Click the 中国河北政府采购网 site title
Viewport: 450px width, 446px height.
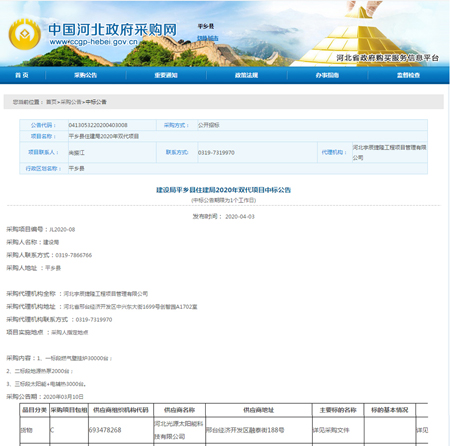coord(113,30)
